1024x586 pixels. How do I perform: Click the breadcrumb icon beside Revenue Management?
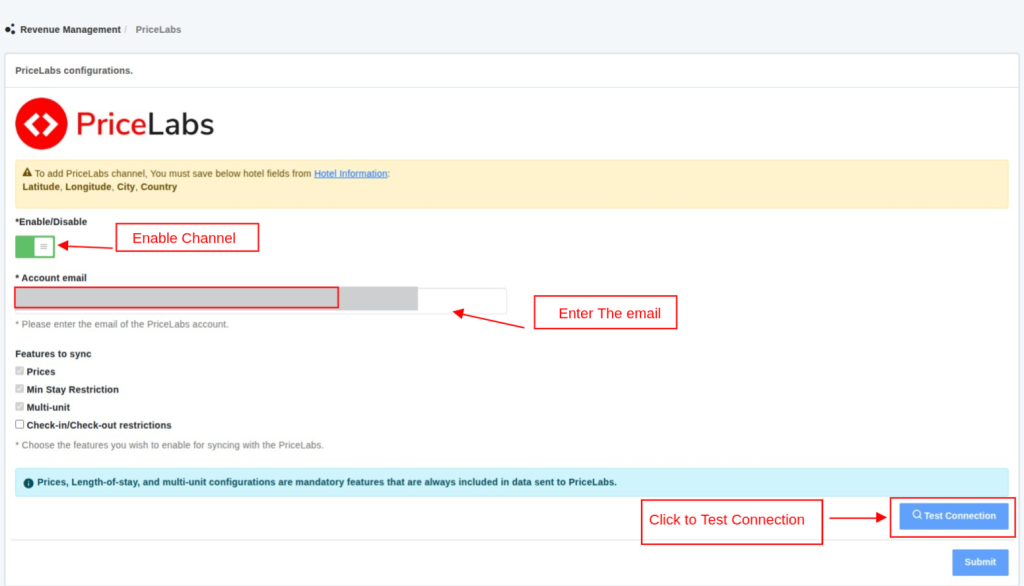(x=10, y=29)
